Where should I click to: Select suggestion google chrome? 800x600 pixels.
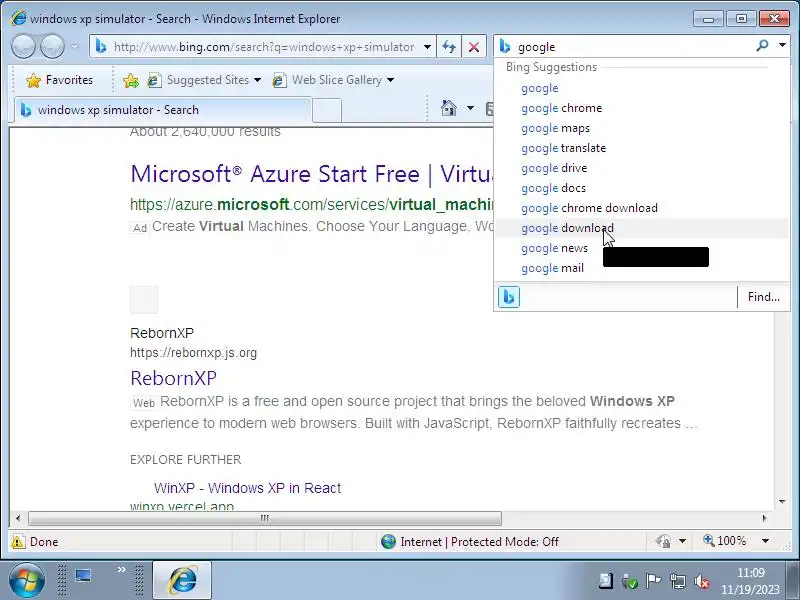tap(641, 108)
